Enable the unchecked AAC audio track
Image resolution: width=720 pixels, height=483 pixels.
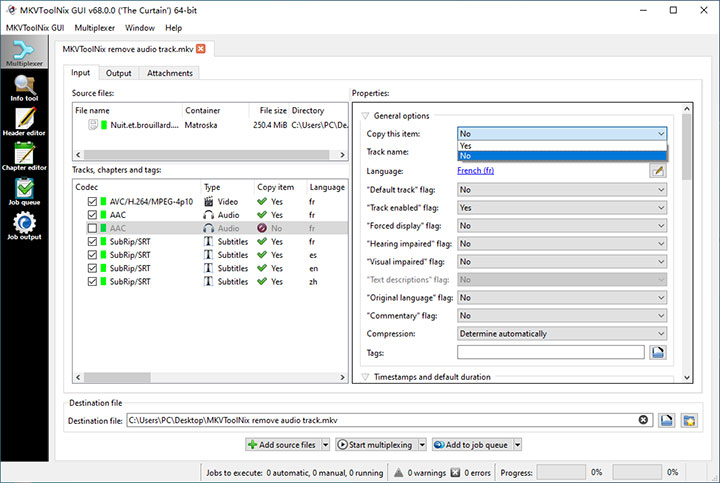93,228
